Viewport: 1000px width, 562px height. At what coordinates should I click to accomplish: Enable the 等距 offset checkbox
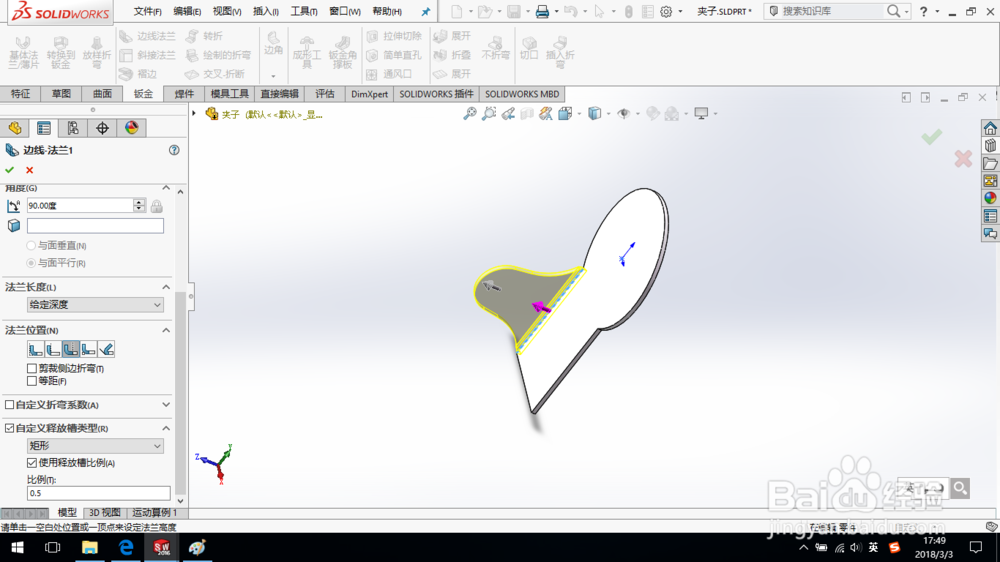[32, 381]
